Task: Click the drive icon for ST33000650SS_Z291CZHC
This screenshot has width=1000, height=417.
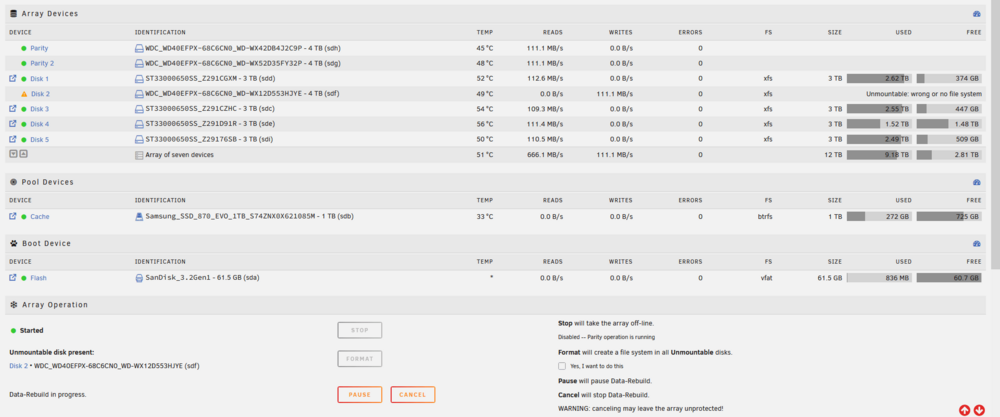Action: tap(139, 108)
